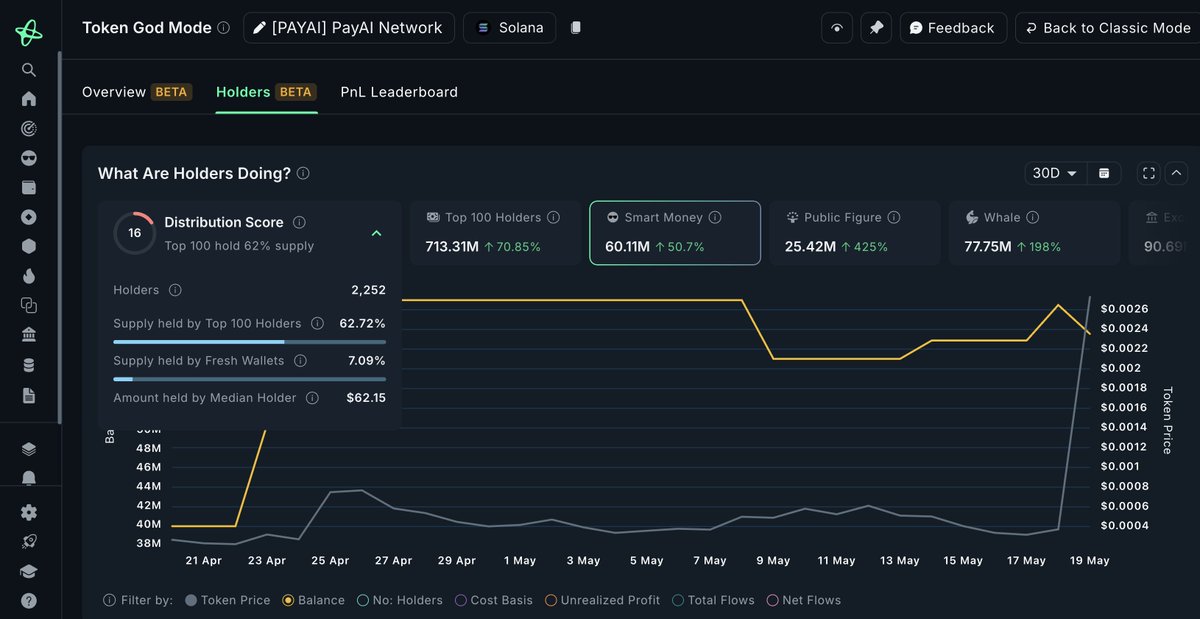Select Net Flows filter radio
The width and height of the screenshot is (1200, 619).
772,600
